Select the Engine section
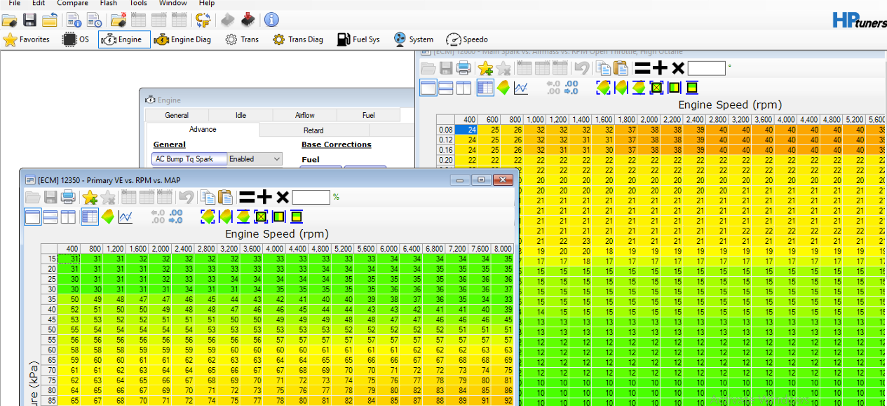 tap(124, 40)
